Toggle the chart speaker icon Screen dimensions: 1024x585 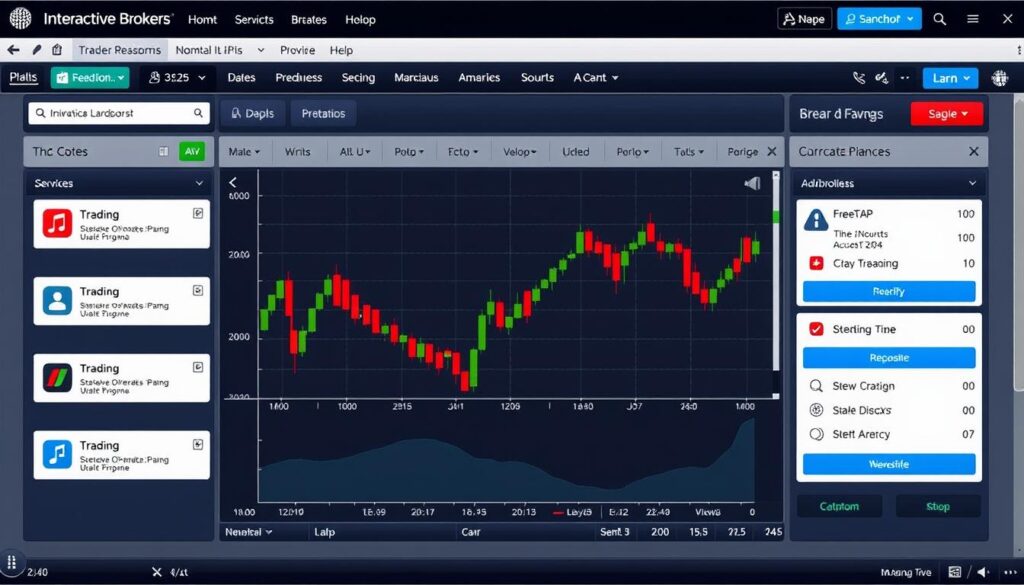tap(752, 183)
